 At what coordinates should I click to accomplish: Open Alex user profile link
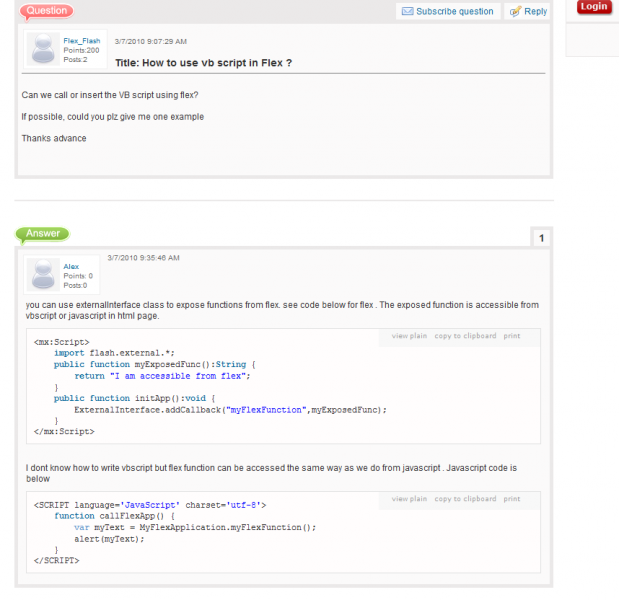71,267
